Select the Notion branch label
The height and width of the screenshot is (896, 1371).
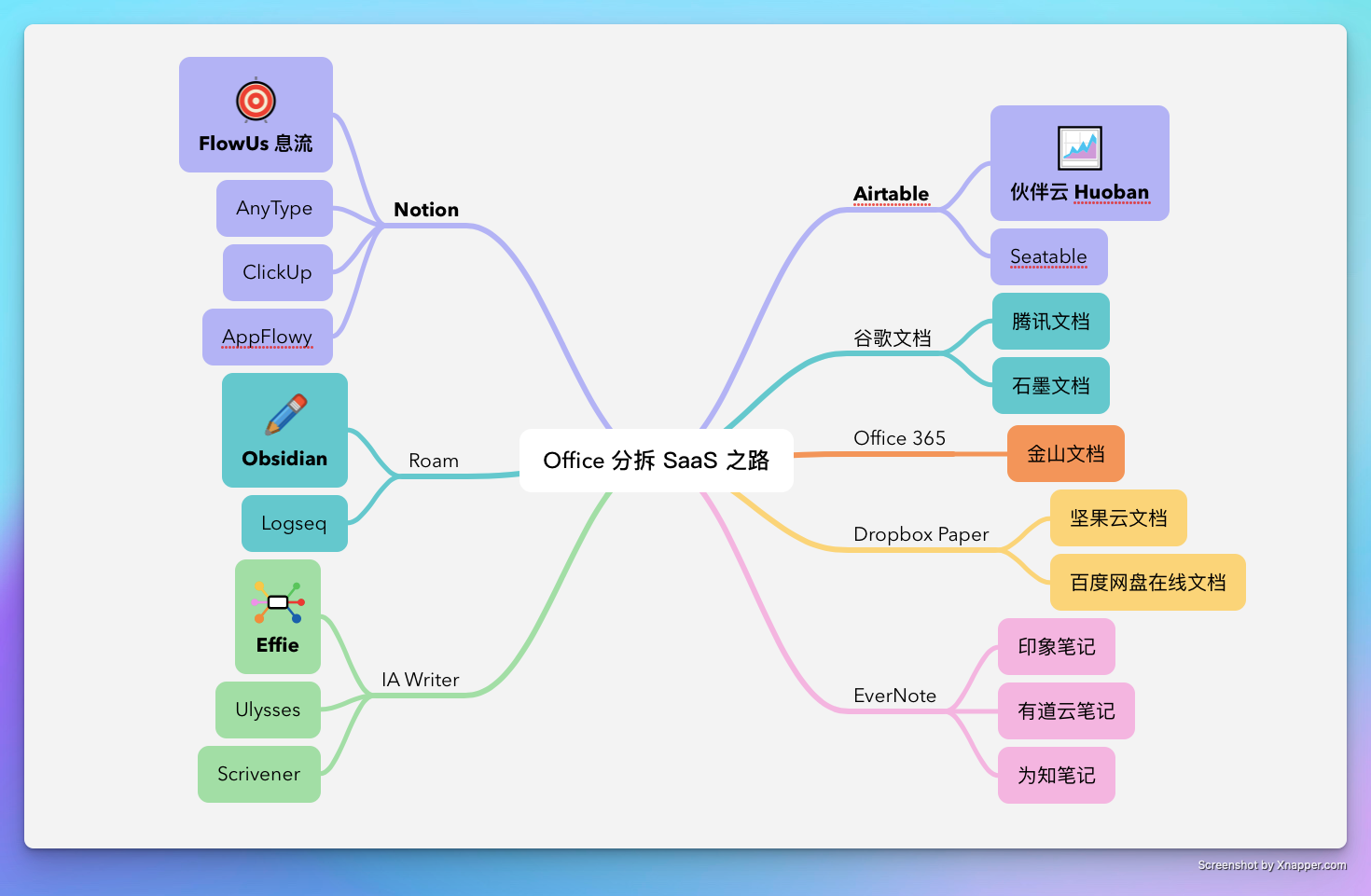(x=426, y=210)
